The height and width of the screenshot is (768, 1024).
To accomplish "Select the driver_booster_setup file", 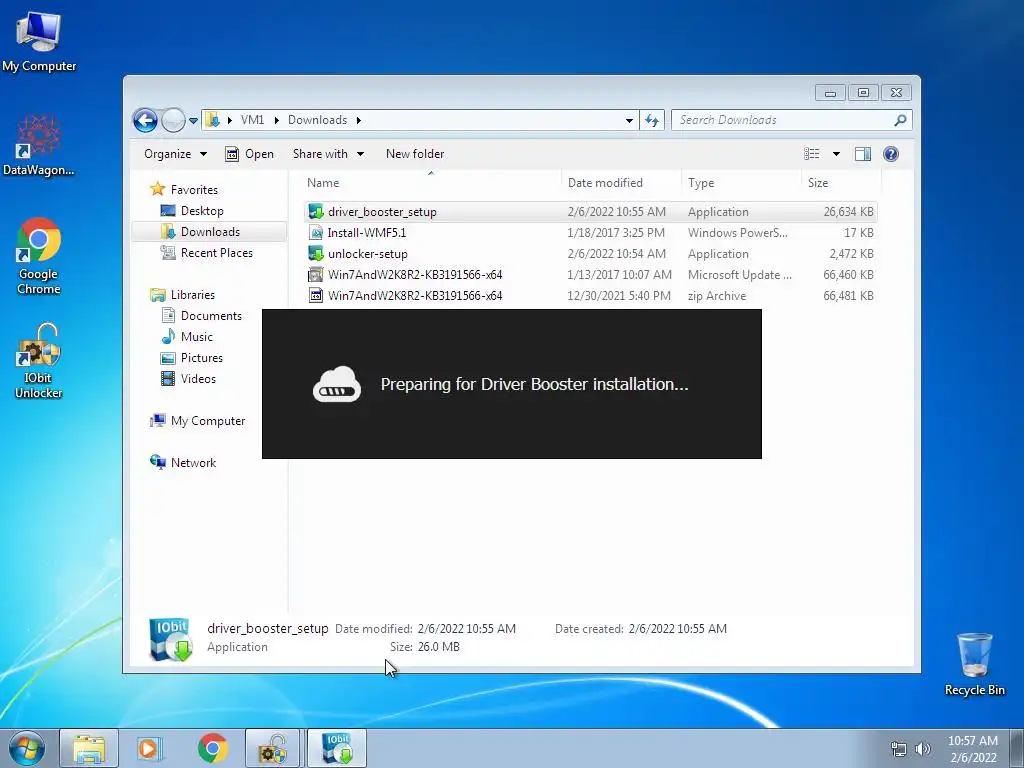I will pos(590,212).
